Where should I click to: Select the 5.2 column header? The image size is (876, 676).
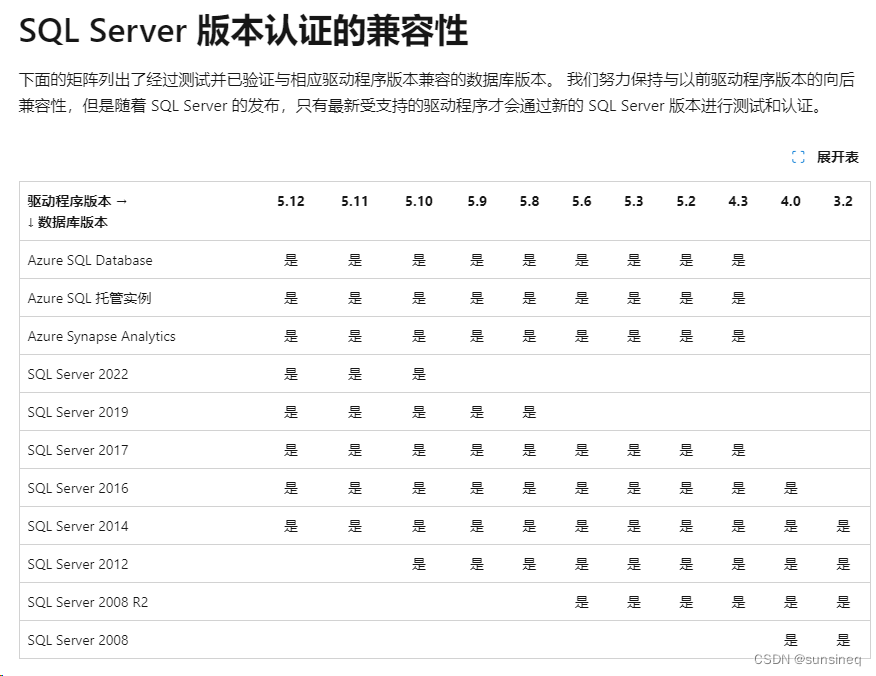pos(685,201)
